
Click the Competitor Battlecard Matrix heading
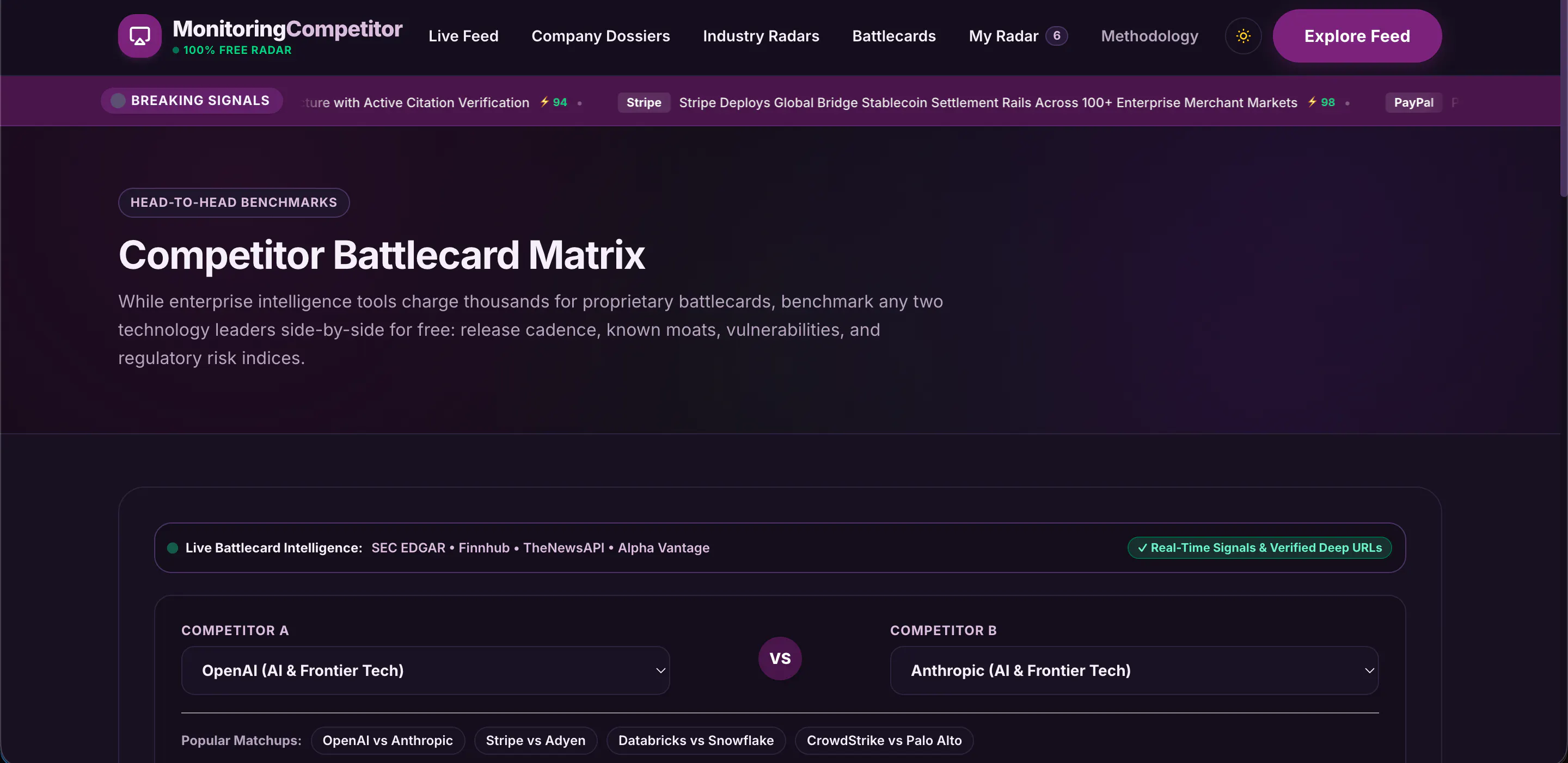tap(382, 255)
